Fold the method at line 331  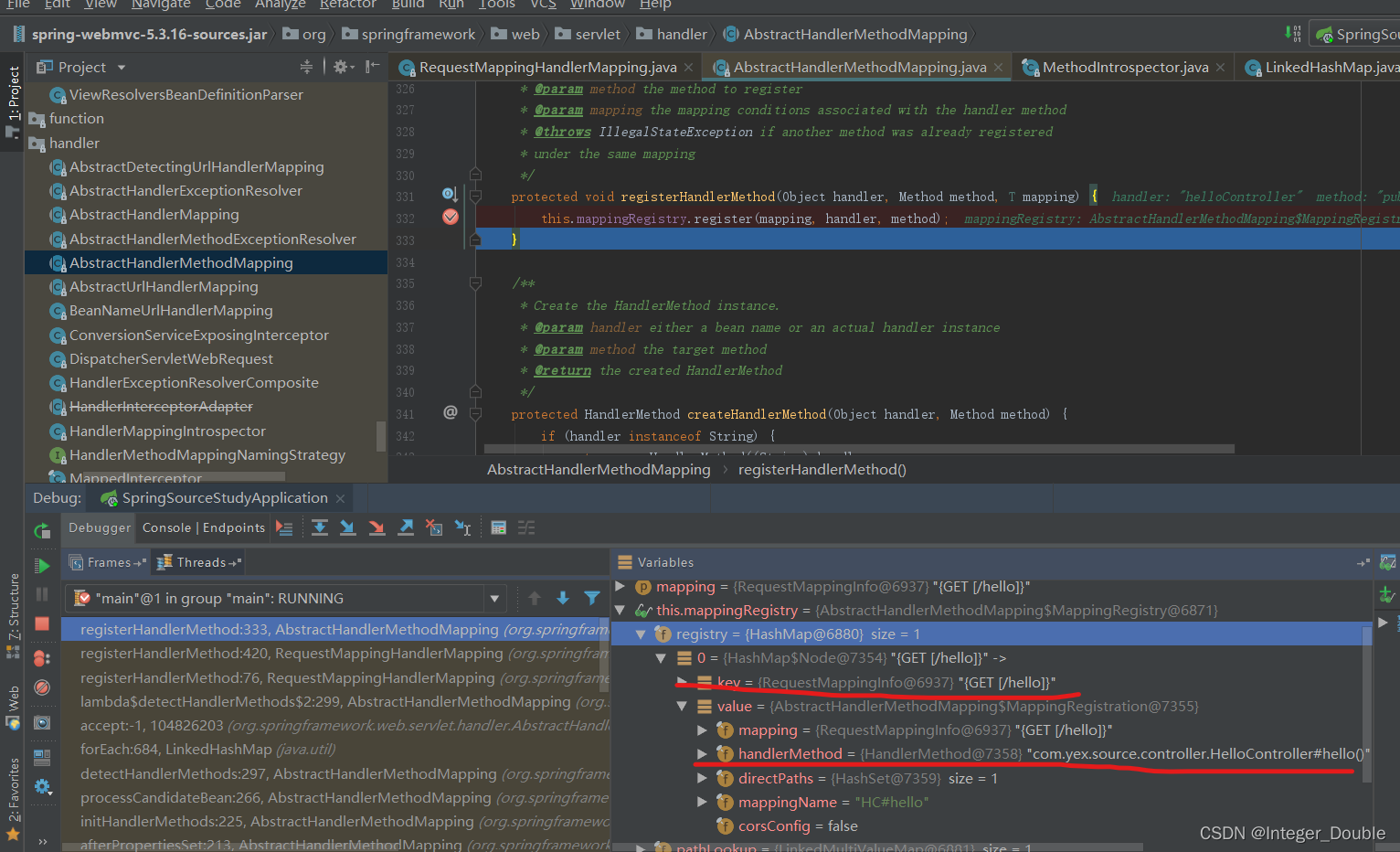point(475,196)
